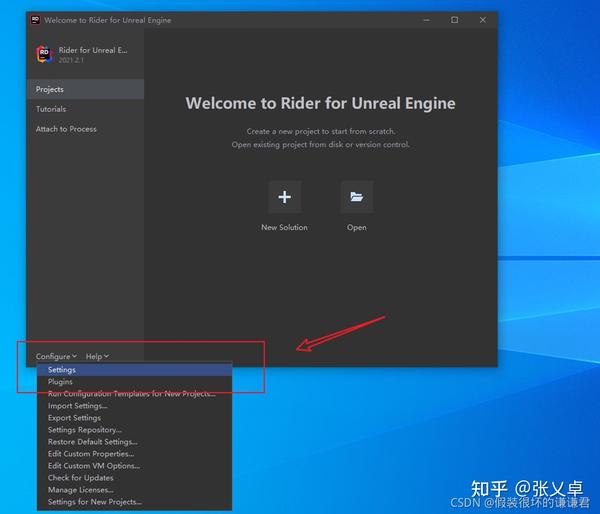Screen dimensions: 600x514
Task: Open Settings Repository menu entry
Action: coord(134,430)
